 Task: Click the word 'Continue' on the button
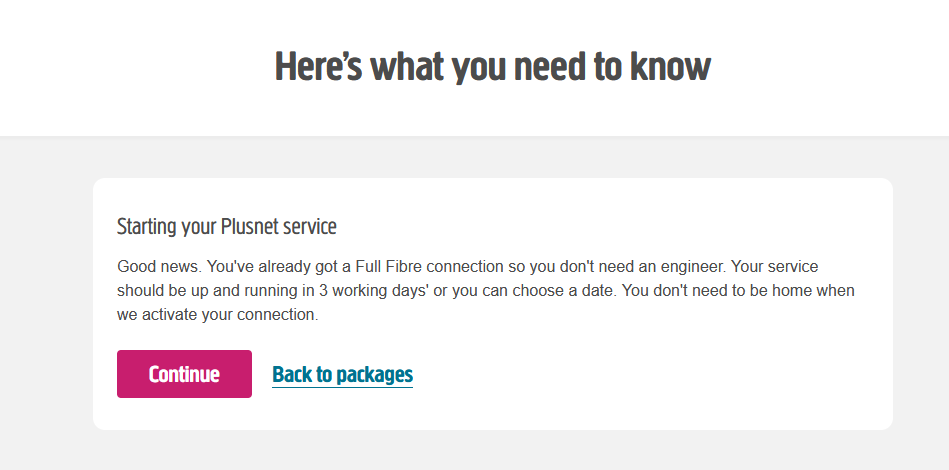184,375
